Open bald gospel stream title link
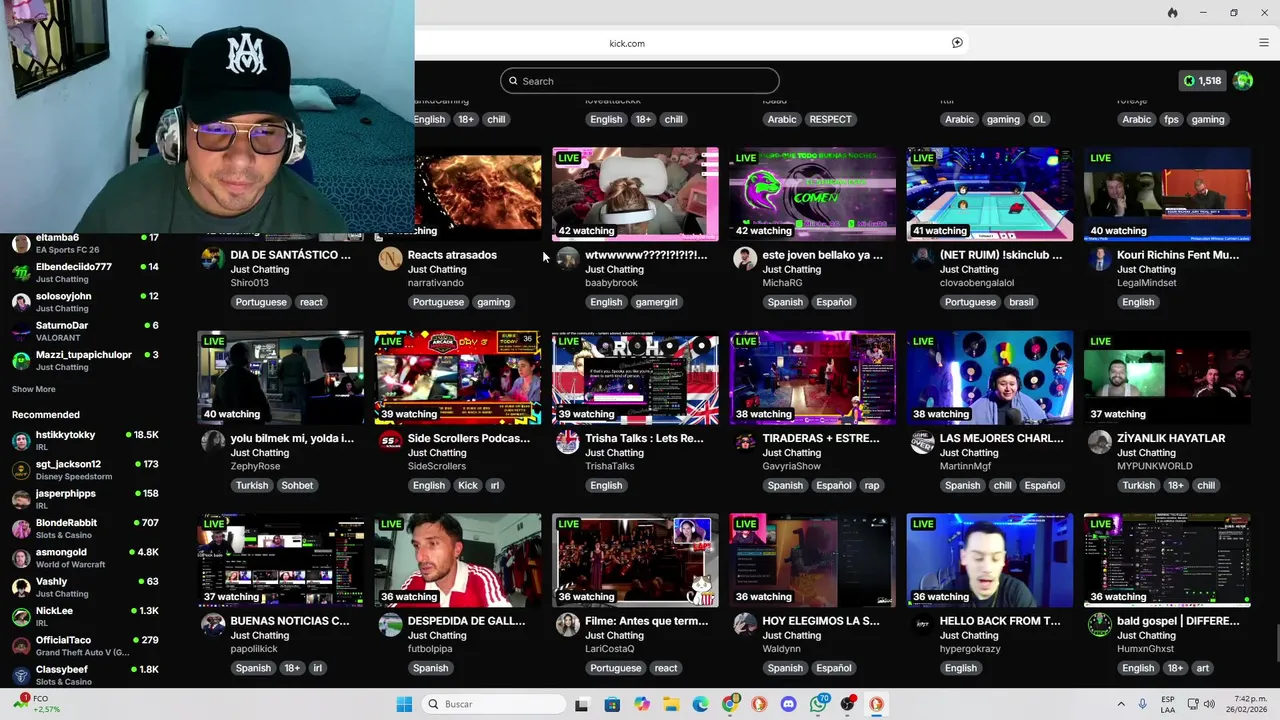 click(x=1178, y=621)
